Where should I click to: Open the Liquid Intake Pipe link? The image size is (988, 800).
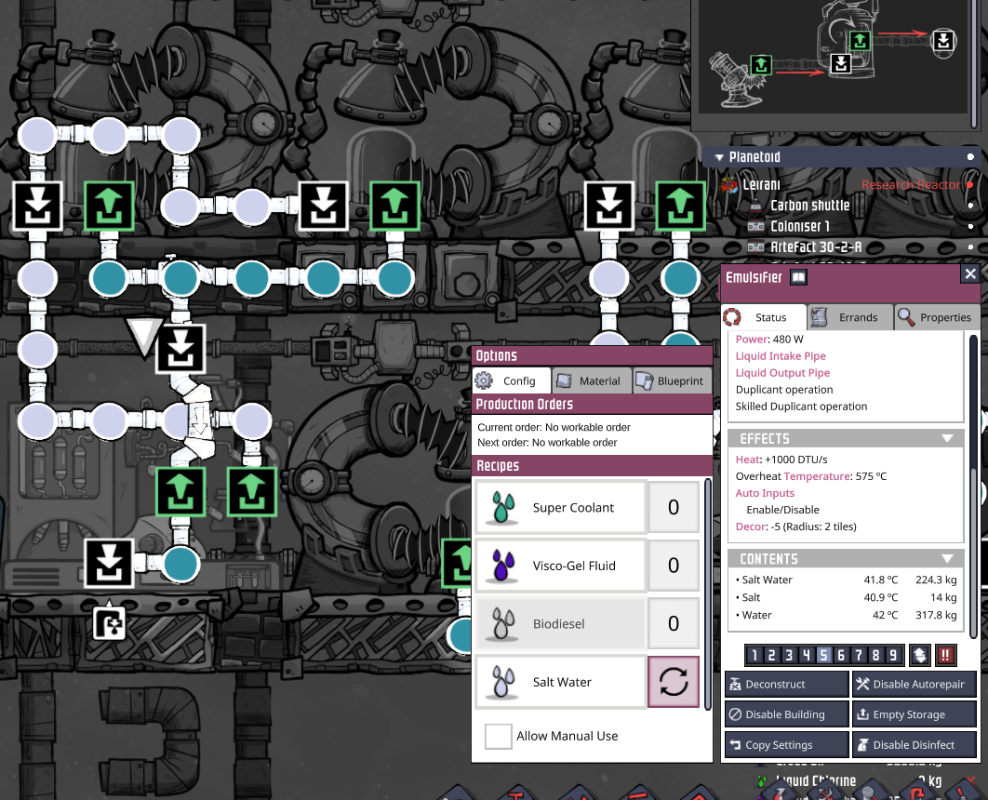[x=780, y=356]
